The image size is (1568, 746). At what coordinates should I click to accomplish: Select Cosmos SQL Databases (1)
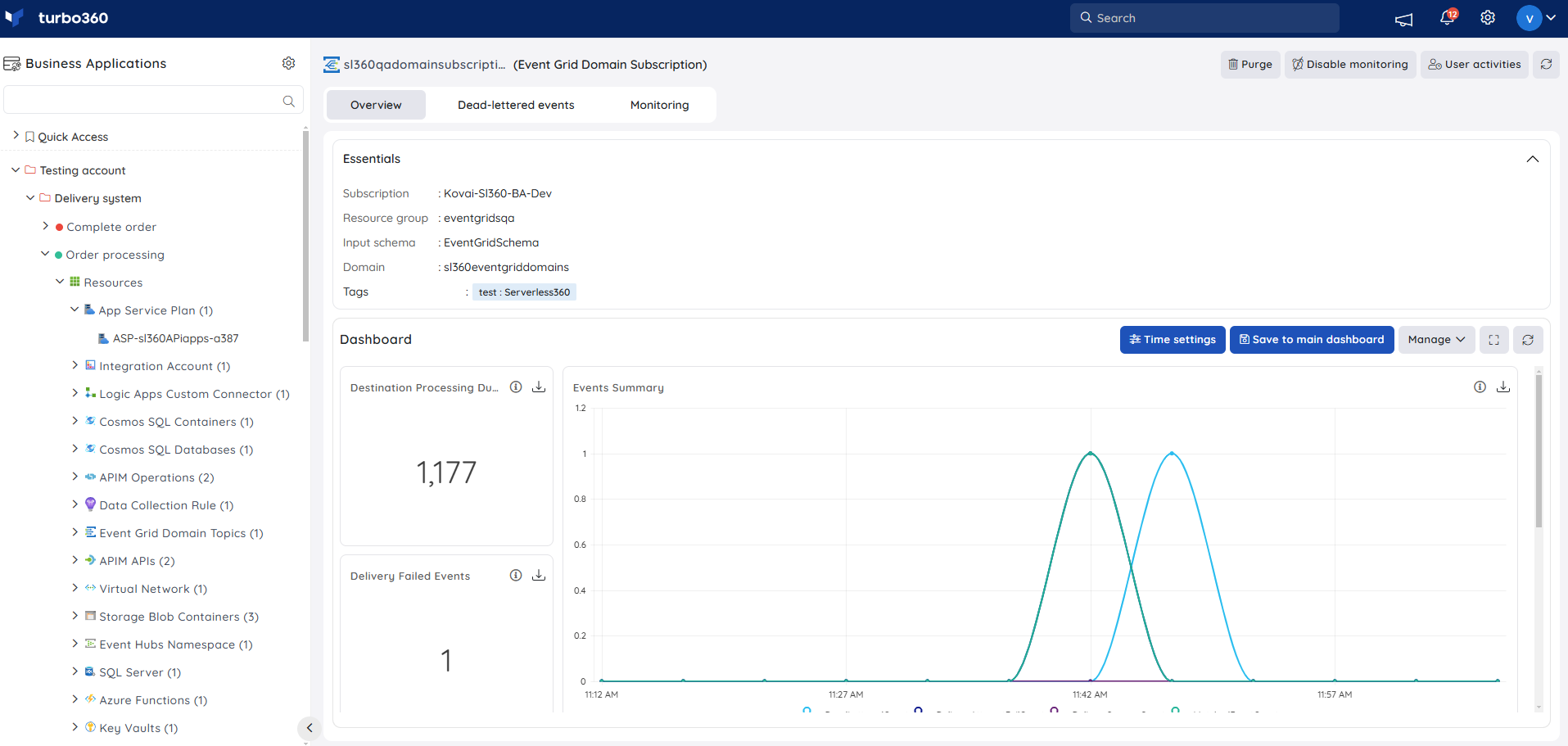click(x=176, y=450)
